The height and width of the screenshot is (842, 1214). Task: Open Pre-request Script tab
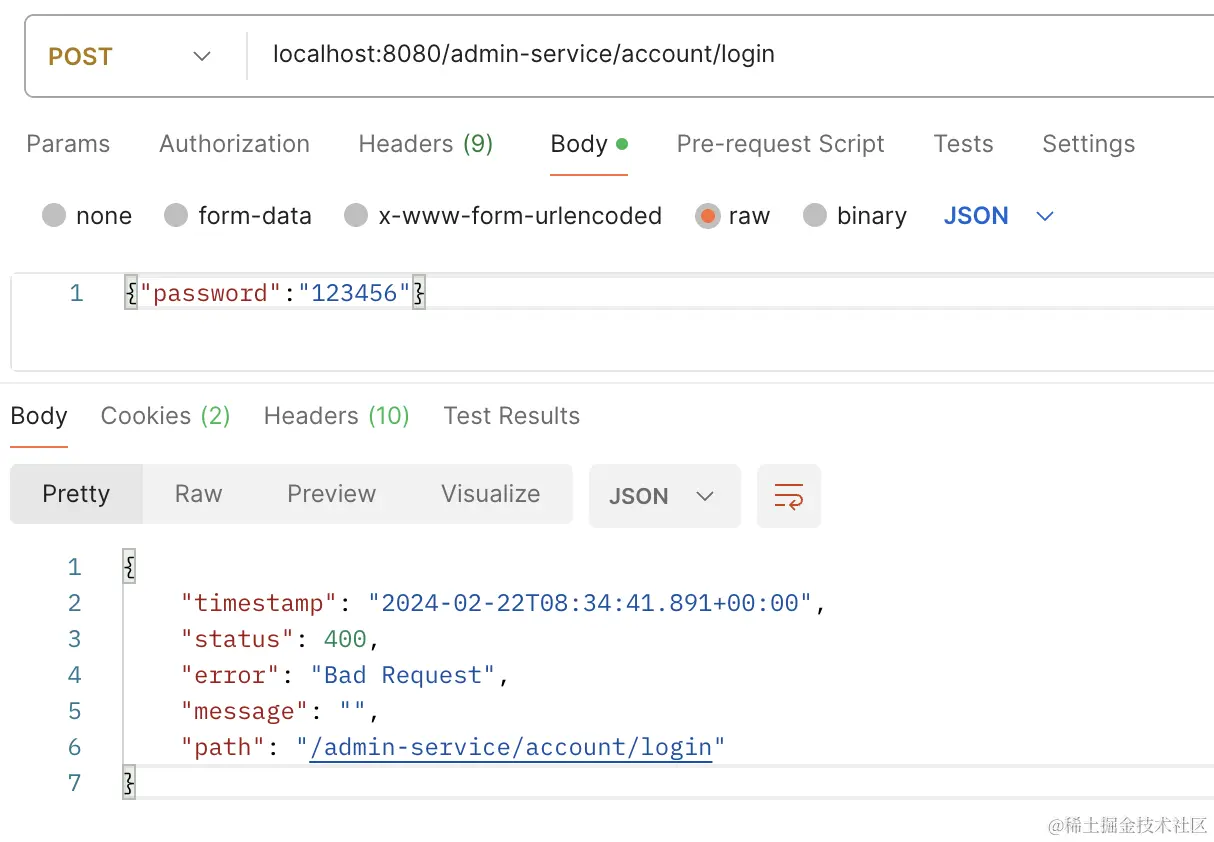(x=780, y=144)
